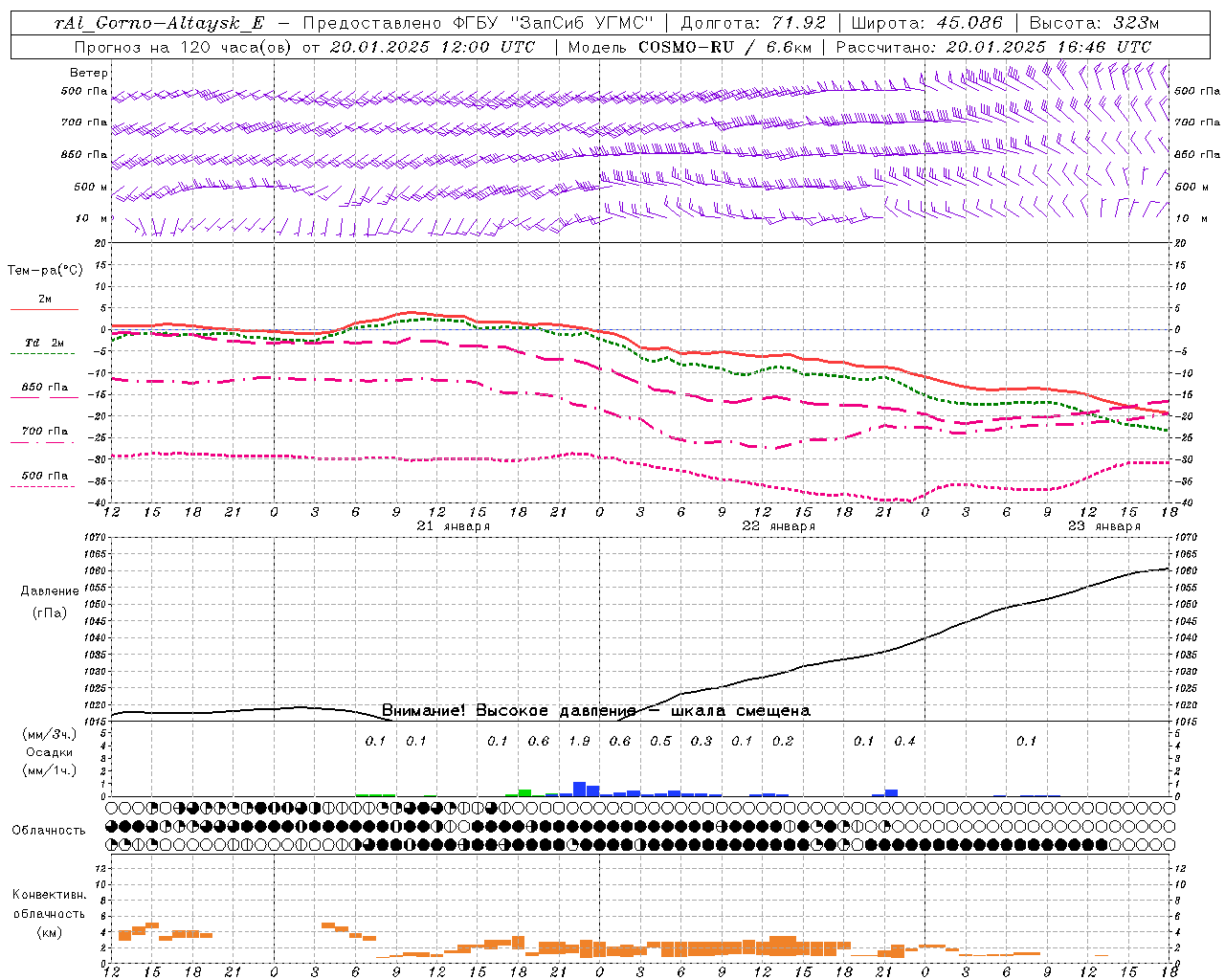Select the 'Давление' pressure label
This screenshot has height=980, width=1225.
coord(50,590)
